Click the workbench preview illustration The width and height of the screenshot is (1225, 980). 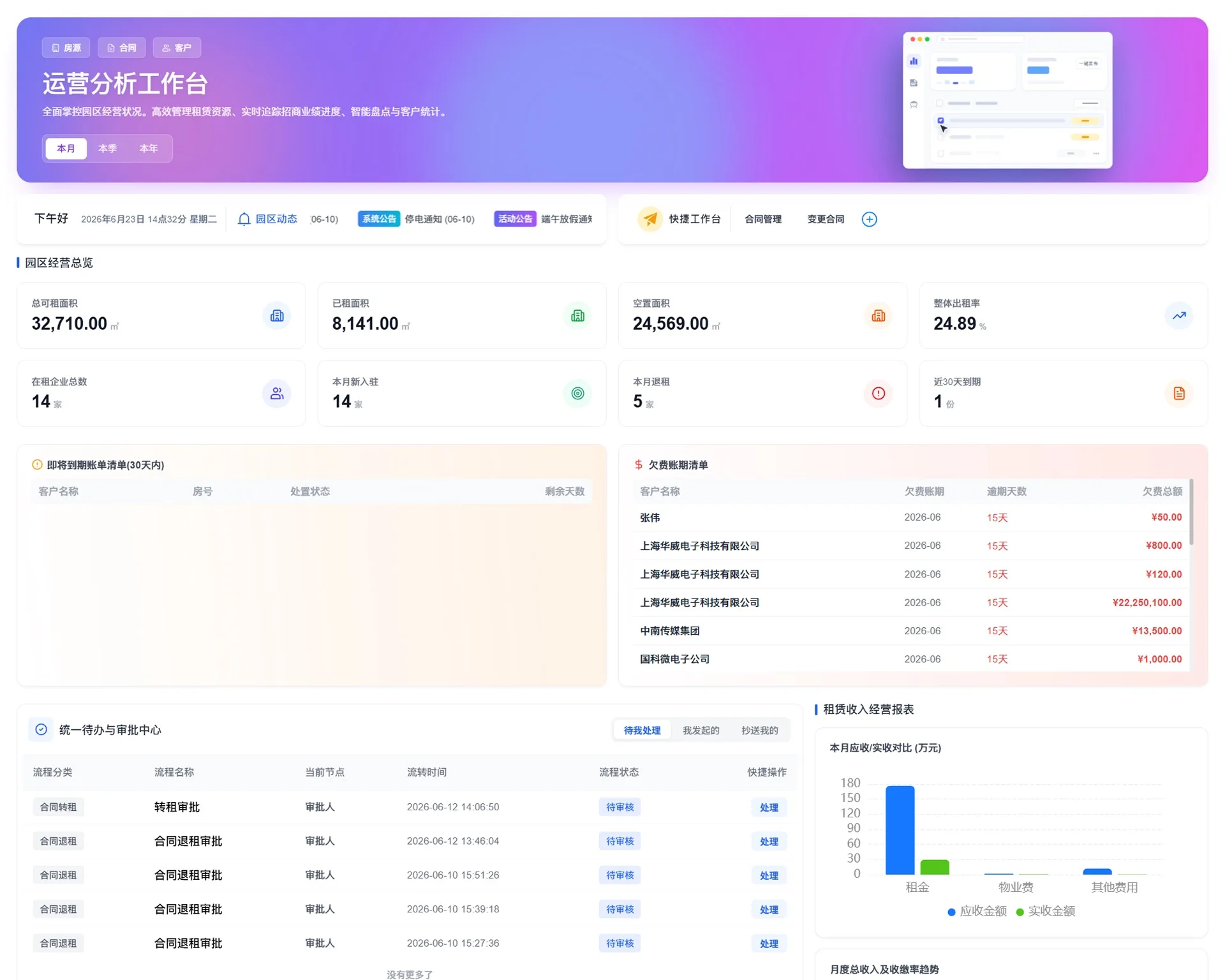[x=1007, y=100]
